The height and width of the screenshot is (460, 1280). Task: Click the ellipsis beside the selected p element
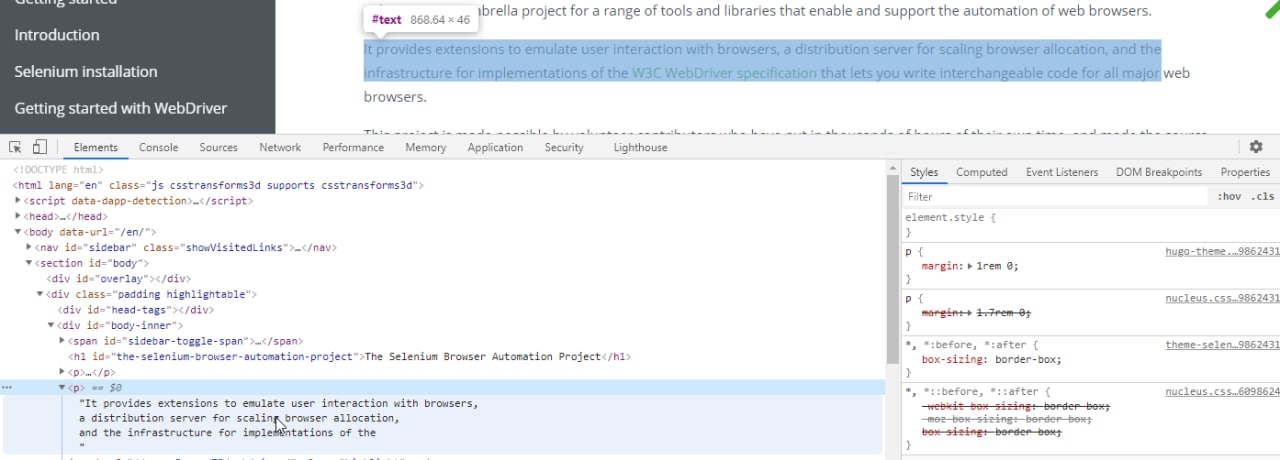tap(7, 387)
